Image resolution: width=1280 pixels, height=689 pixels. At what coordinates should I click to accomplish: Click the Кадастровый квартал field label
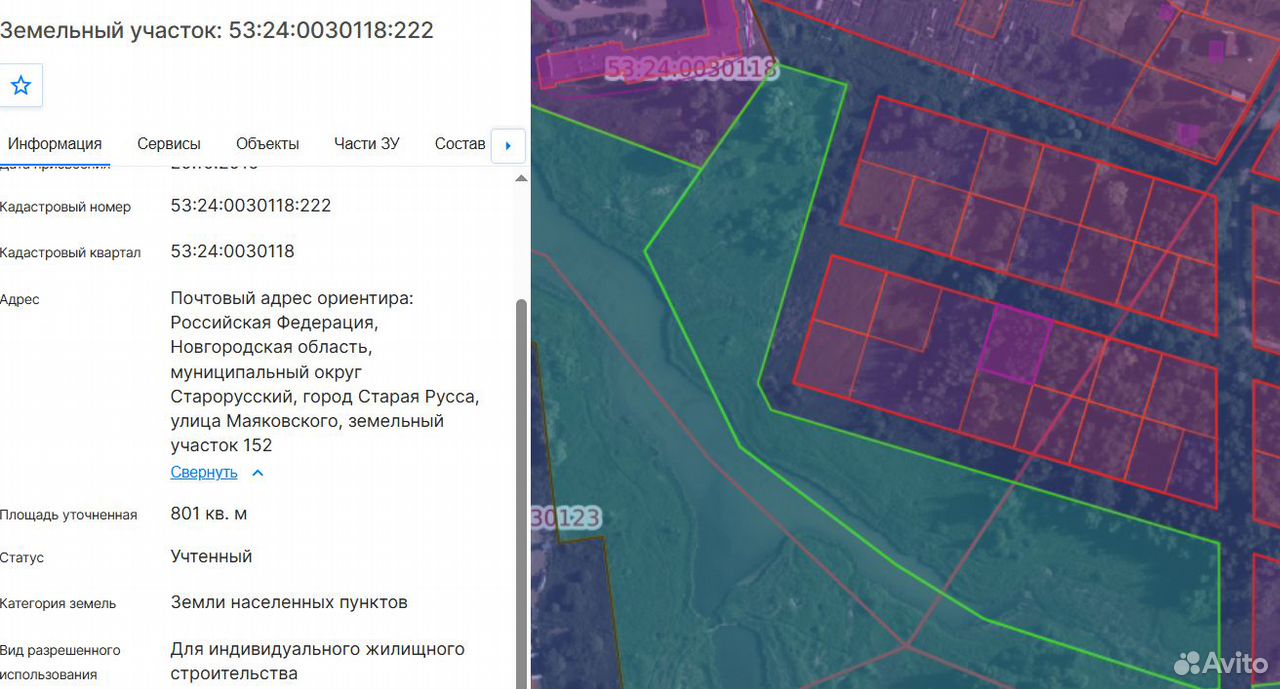click(71, 253)
